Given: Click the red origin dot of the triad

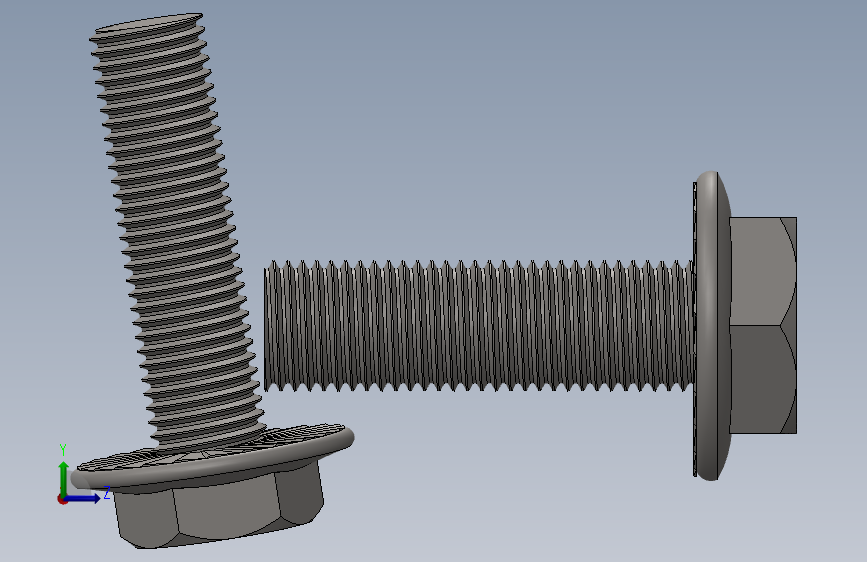Looking at the screenshot, I should pyautogui.click(x=62, y=499).
